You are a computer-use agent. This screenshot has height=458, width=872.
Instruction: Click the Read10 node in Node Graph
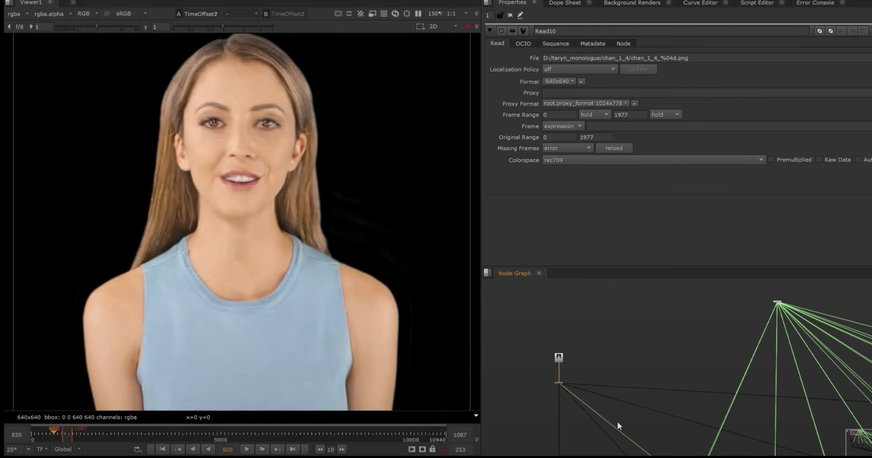coord(559,358)
